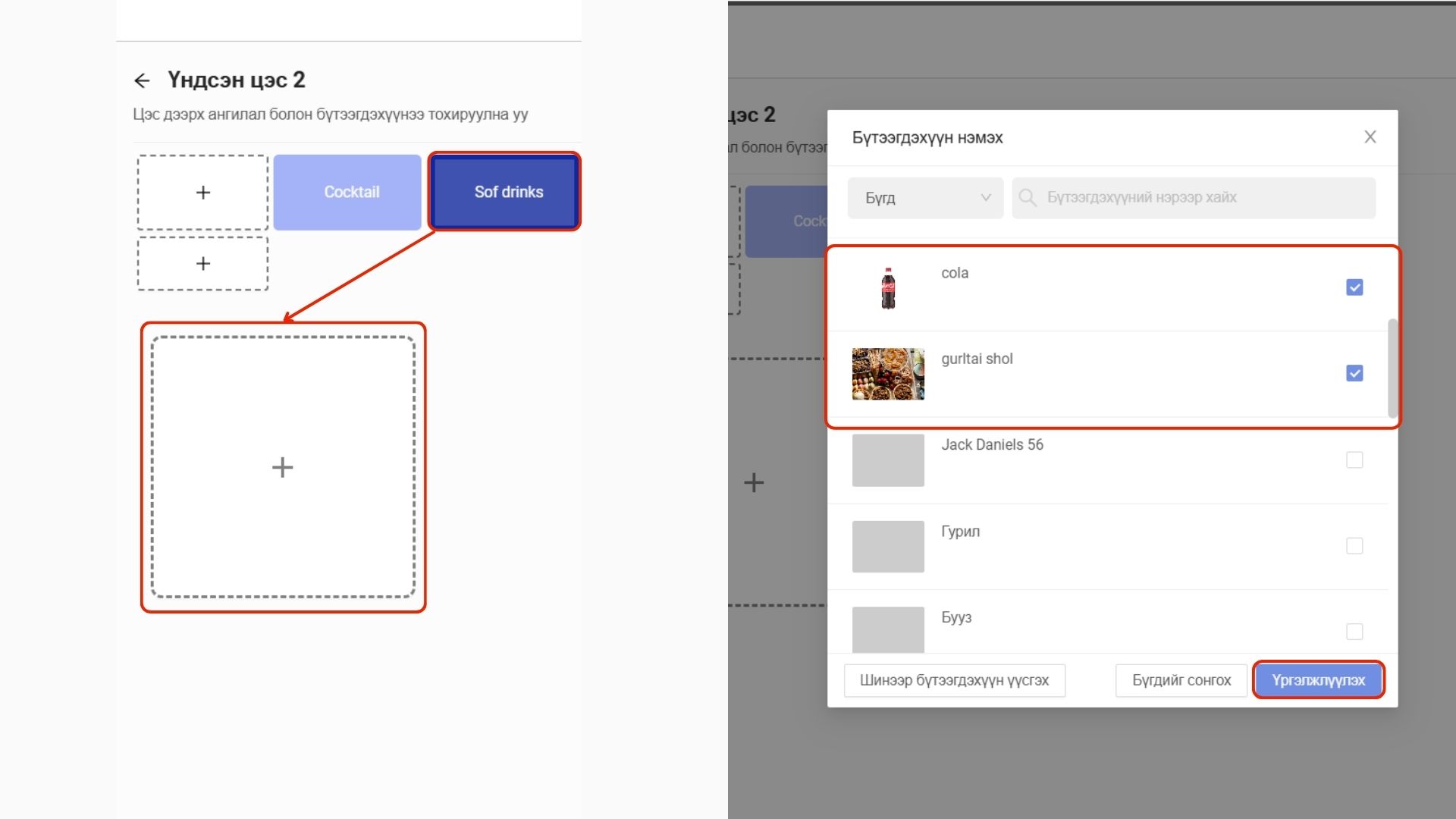Image resolution: width=1456 pixels, height=819 pixels.
Task: Tick the Гурил product checkbox
Action: click(x=1354, y=546)
